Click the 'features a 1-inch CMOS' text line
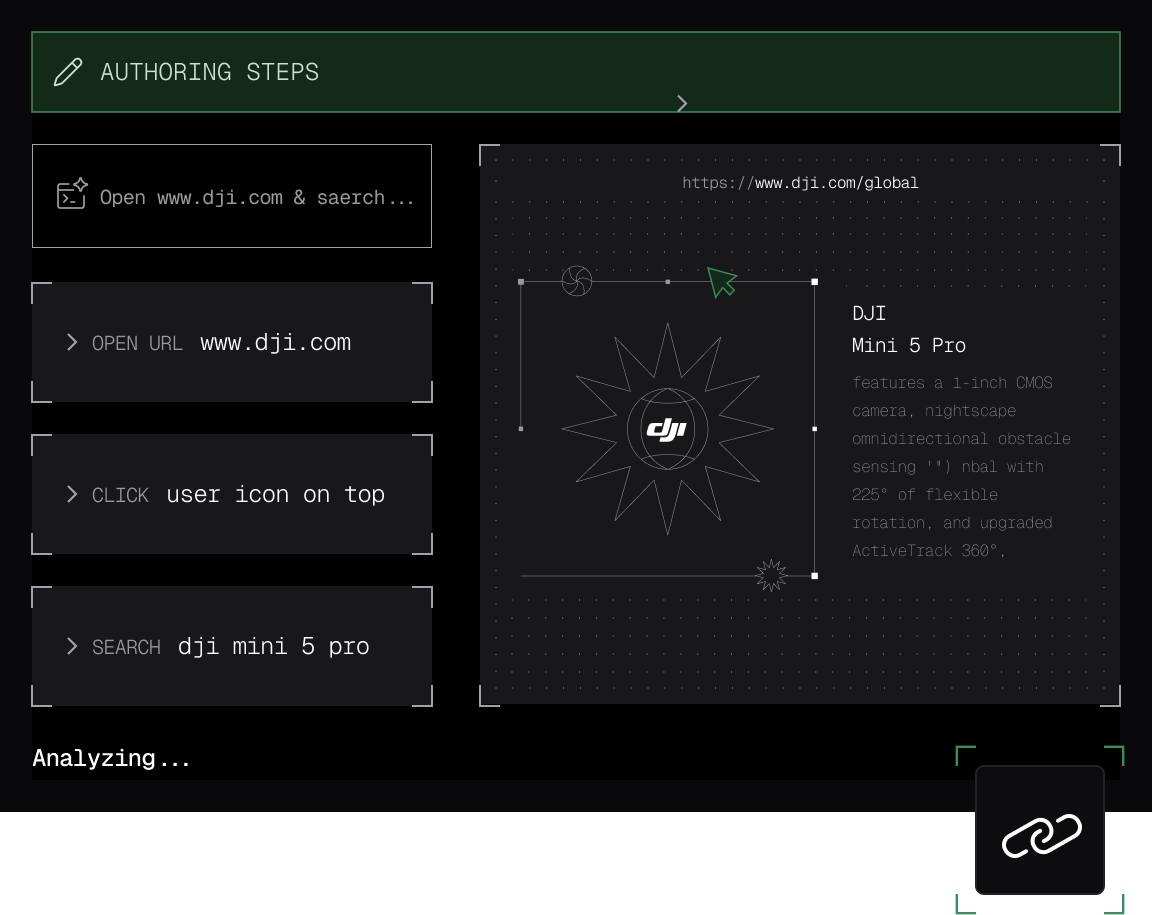The height and width of the screenshot is (915, 1152). [x=952, y=383]
